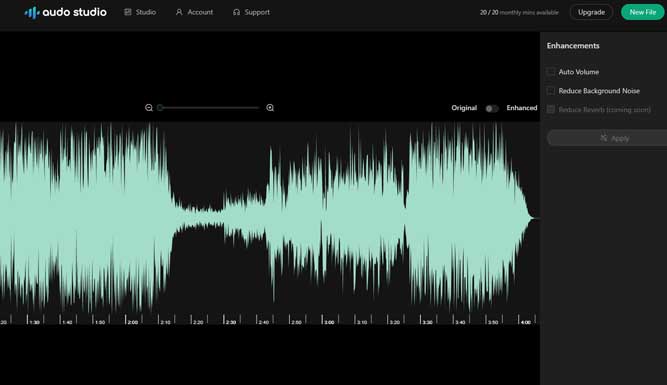The image size is (667, 385).
Task: Click the Enhanced label
Action: click(x=522, y=108)
